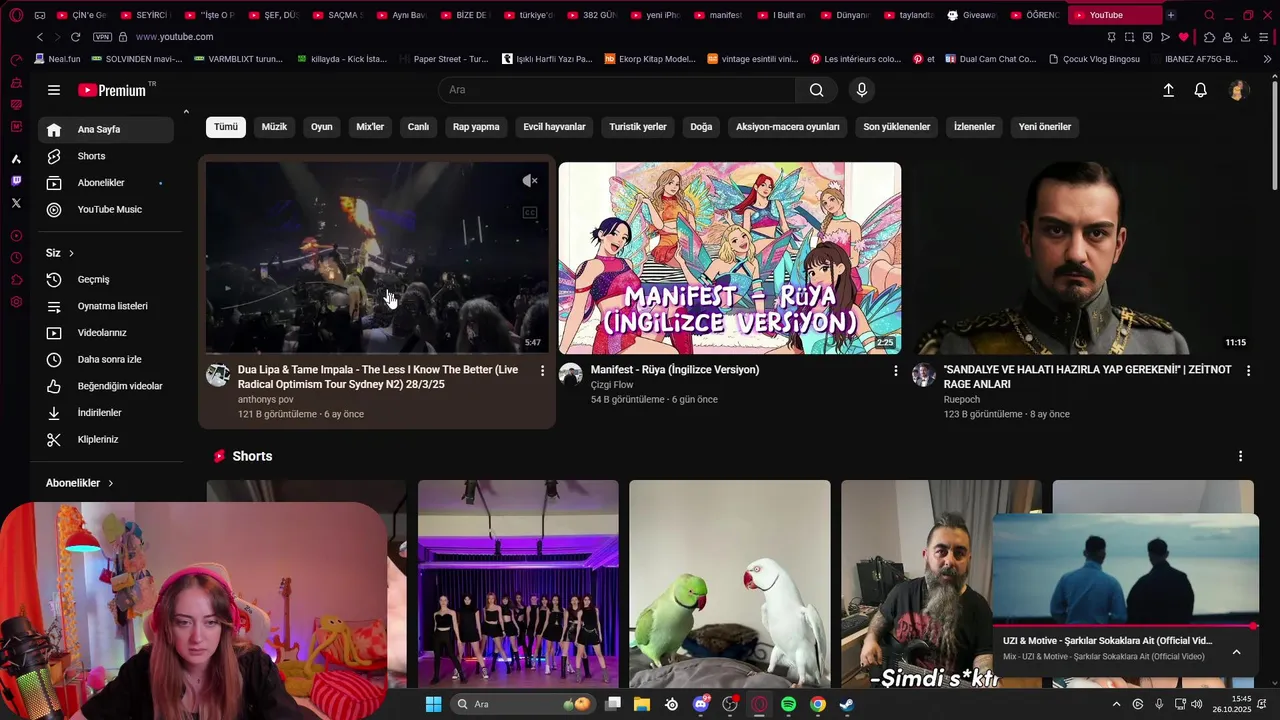
Task: Select the Müzik filter chip
Action: tap(274, 127)
